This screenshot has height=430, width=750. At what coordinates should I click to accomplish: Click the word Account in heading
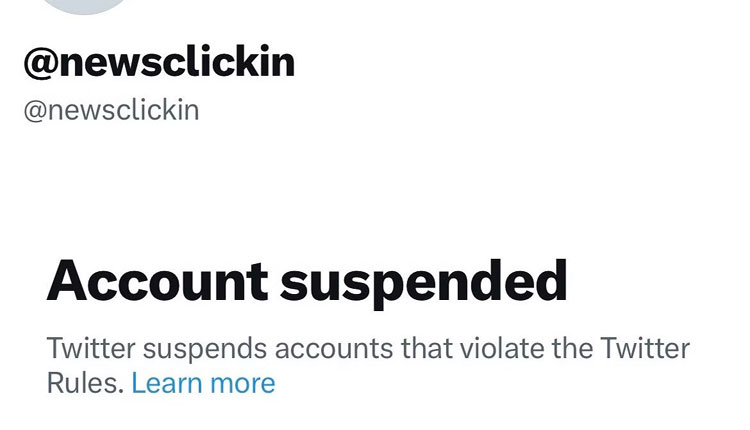(157, 281)
